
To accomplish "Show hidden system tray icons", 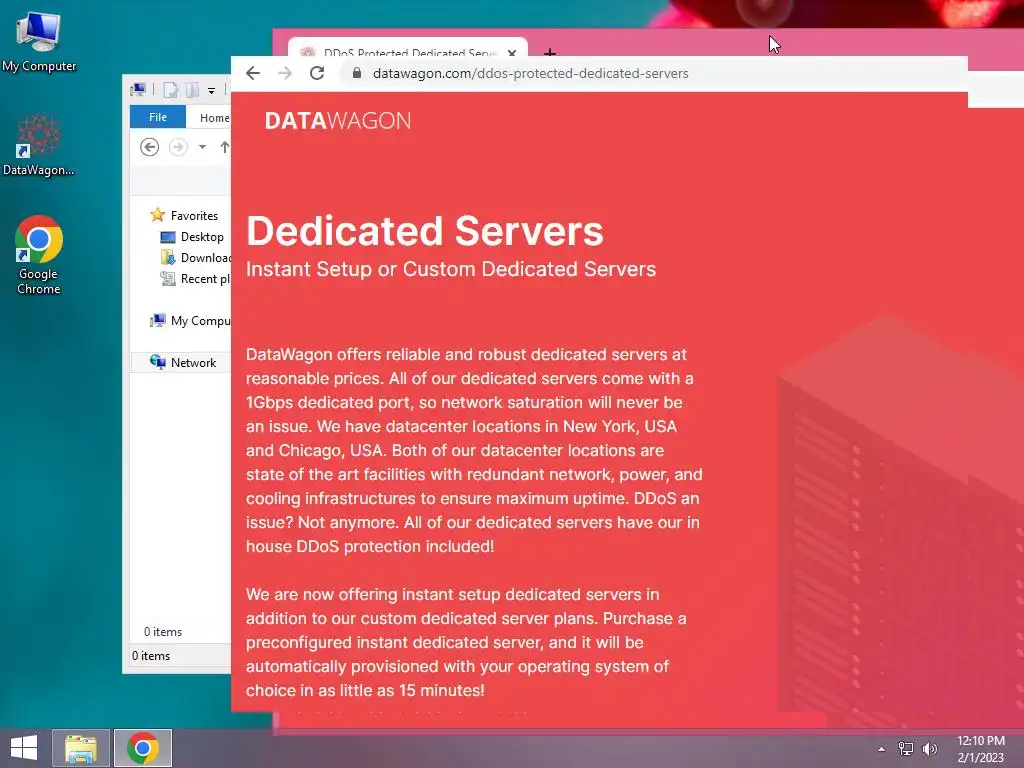I will click(x=882, y=749).
